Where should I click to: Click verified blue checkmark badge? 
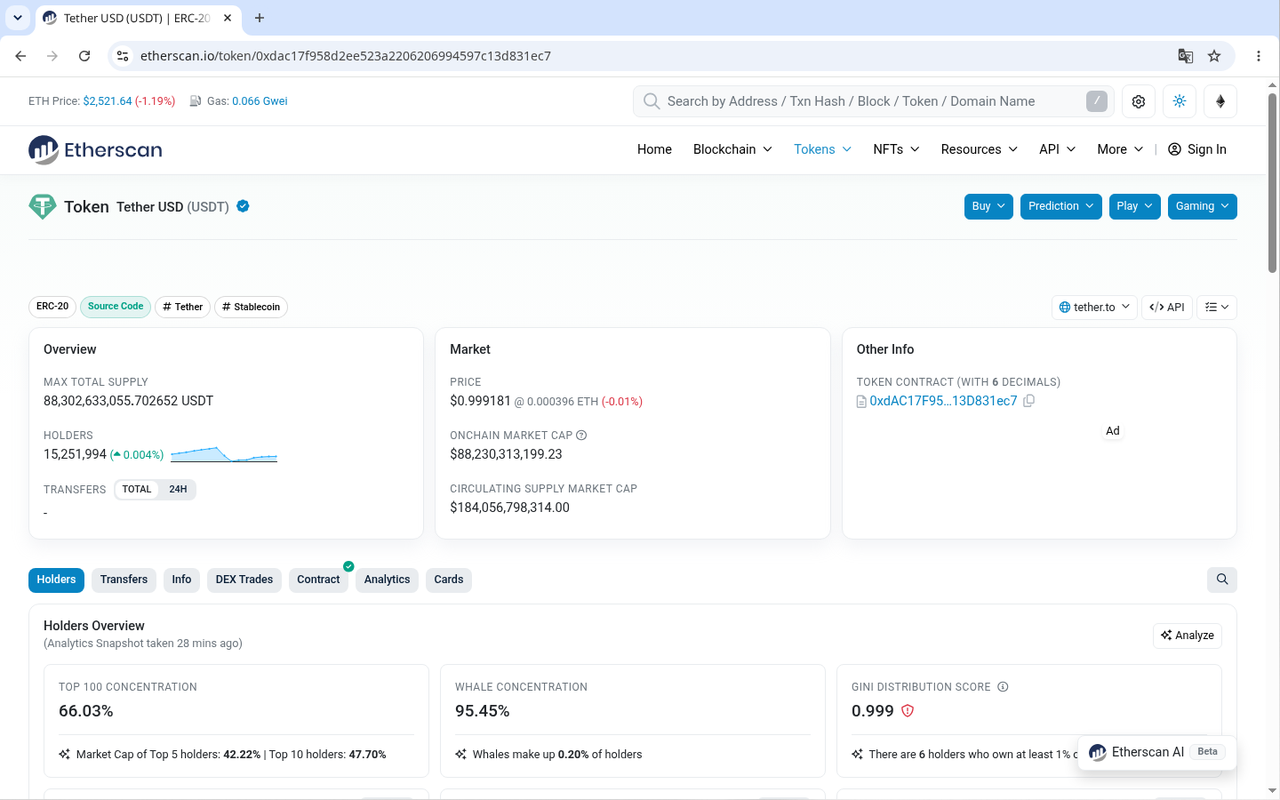pyautogui.click(x=243, y=206)
